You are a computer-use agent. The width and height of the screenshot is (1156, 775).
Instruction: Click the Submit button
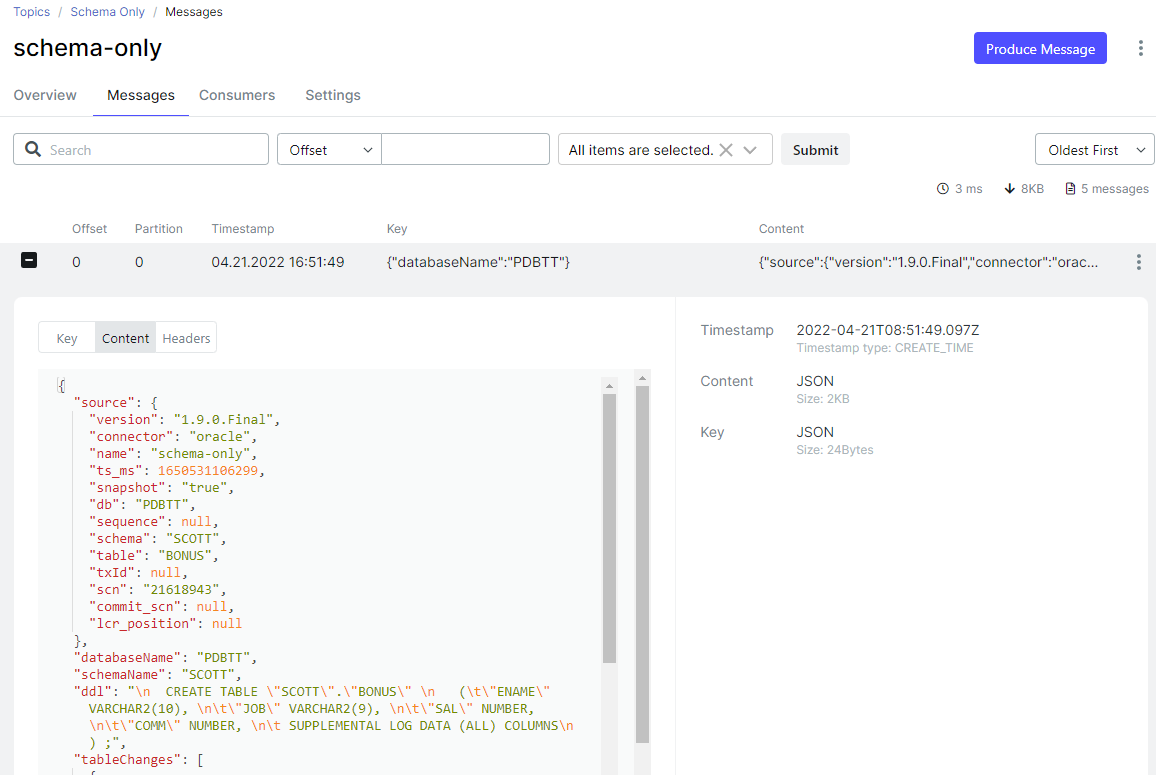(x=815, y=150)
